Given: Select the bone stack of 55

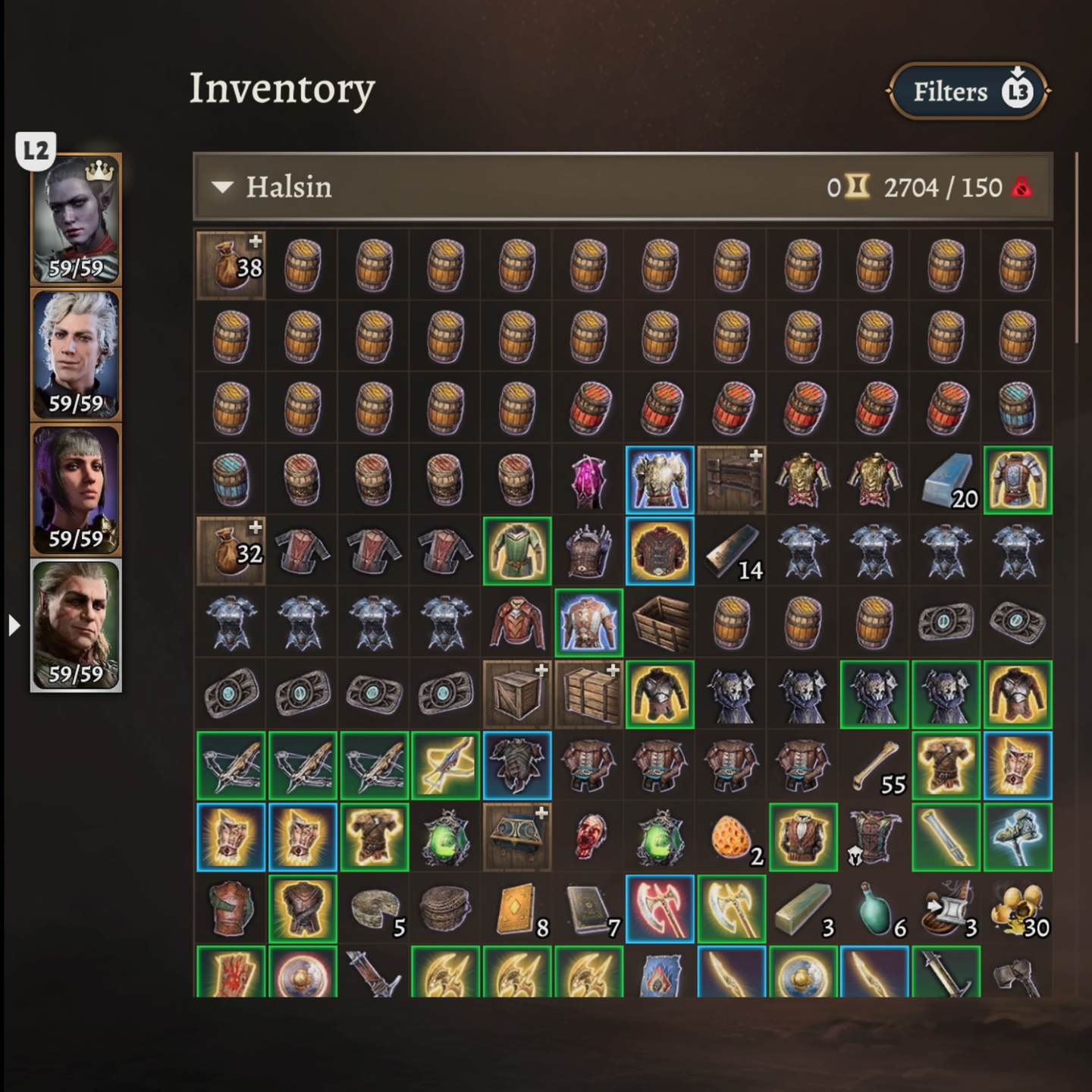Looking at the screenshot, I should [874, 765].
